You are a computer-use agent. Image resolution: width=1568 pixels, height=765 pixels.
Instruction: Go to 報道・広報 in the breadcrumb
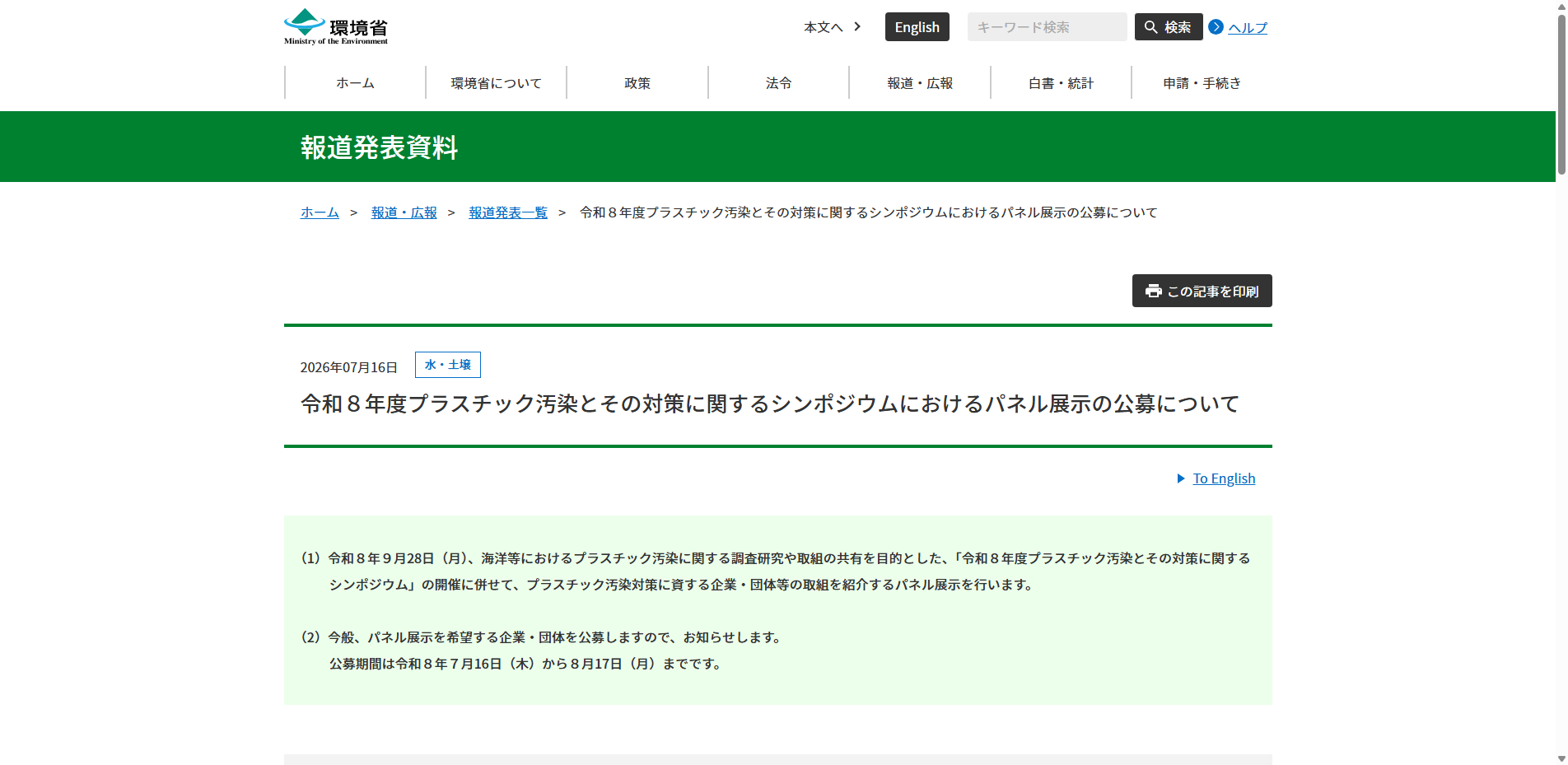click(x=404, y=212)
